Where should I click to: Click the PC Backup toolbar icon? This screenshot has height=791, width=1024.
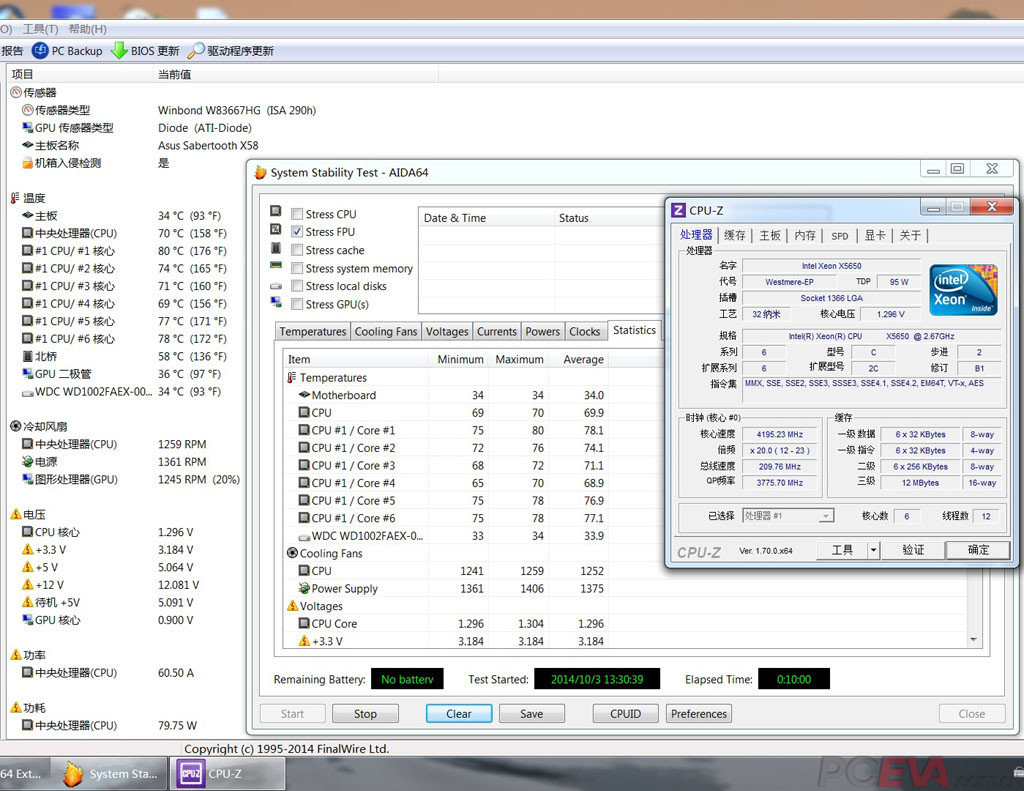tap(40, 50)
